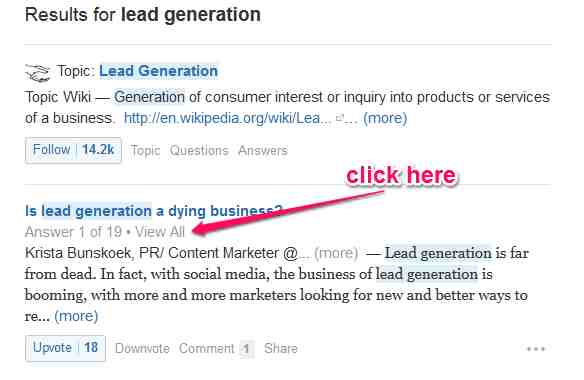
Task: Click the 14.2k follower count
Action: point(98,150)
